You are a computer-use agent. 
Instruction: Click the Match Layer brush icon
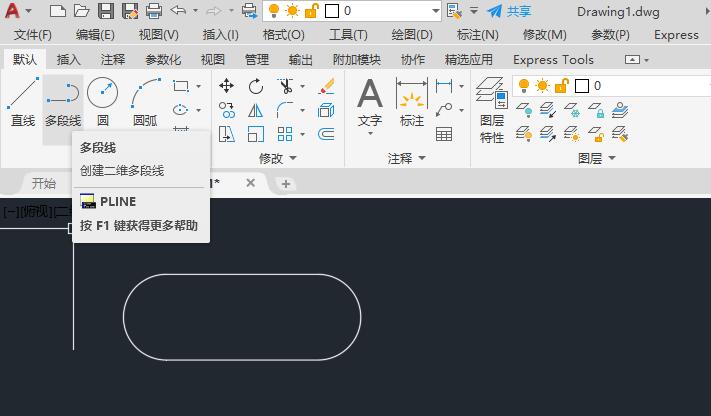pos(619,134)
